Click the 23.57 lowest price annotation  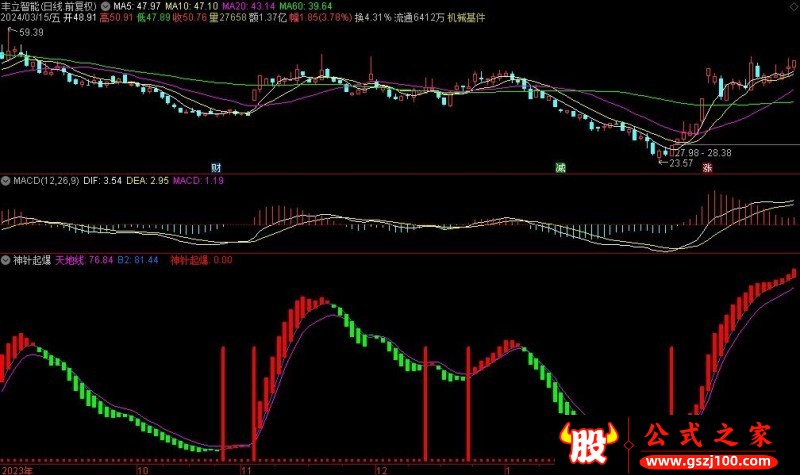tap(680, 162)
